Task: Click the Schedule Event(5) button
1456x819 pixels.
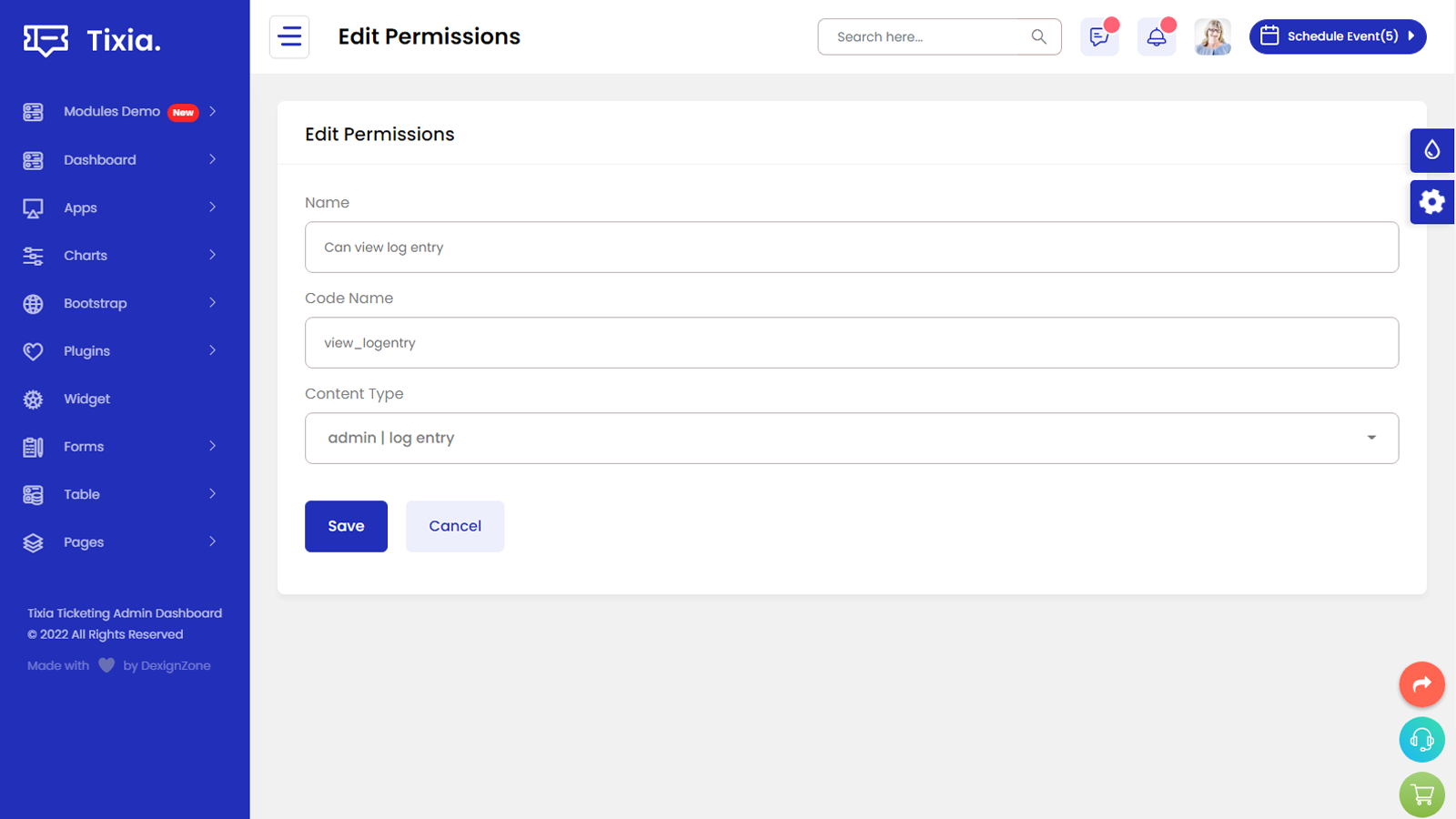Action: [1337, 37]
